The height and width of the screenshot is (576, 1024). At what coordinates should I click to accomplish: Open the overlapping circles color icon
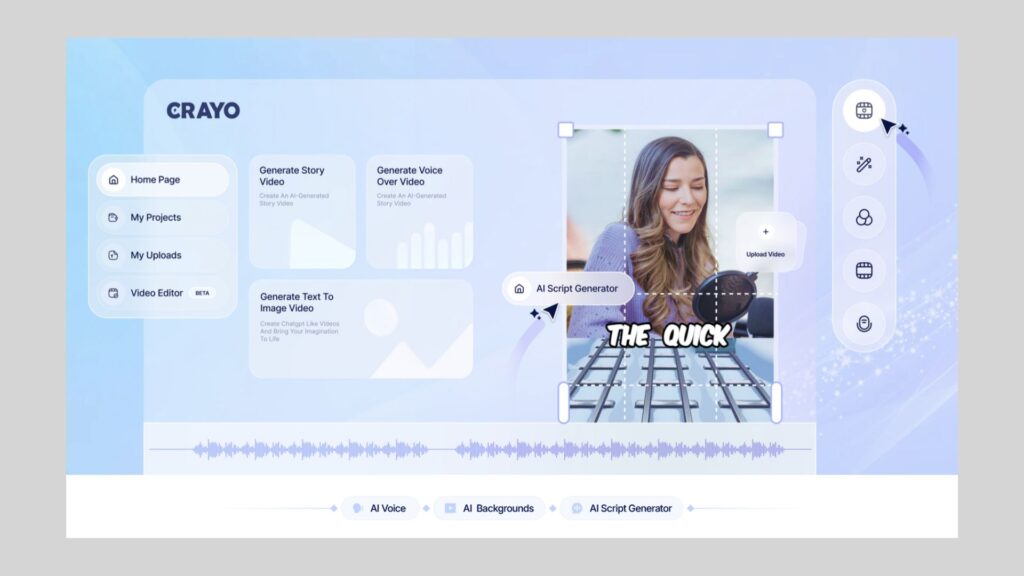(x=864, y=217)
